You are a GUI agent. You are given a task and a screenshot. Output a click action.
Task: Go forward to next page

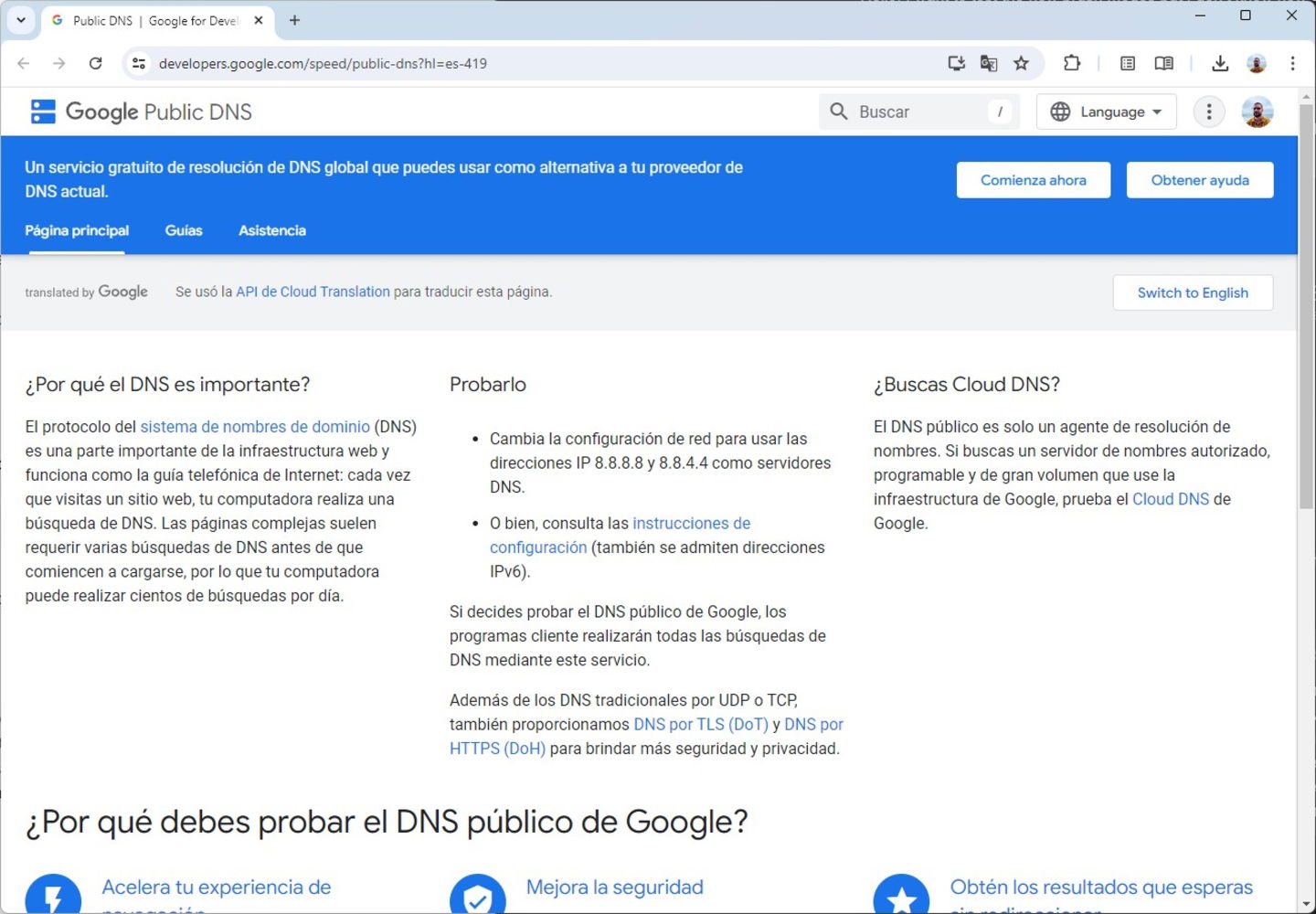coord(59,63)
